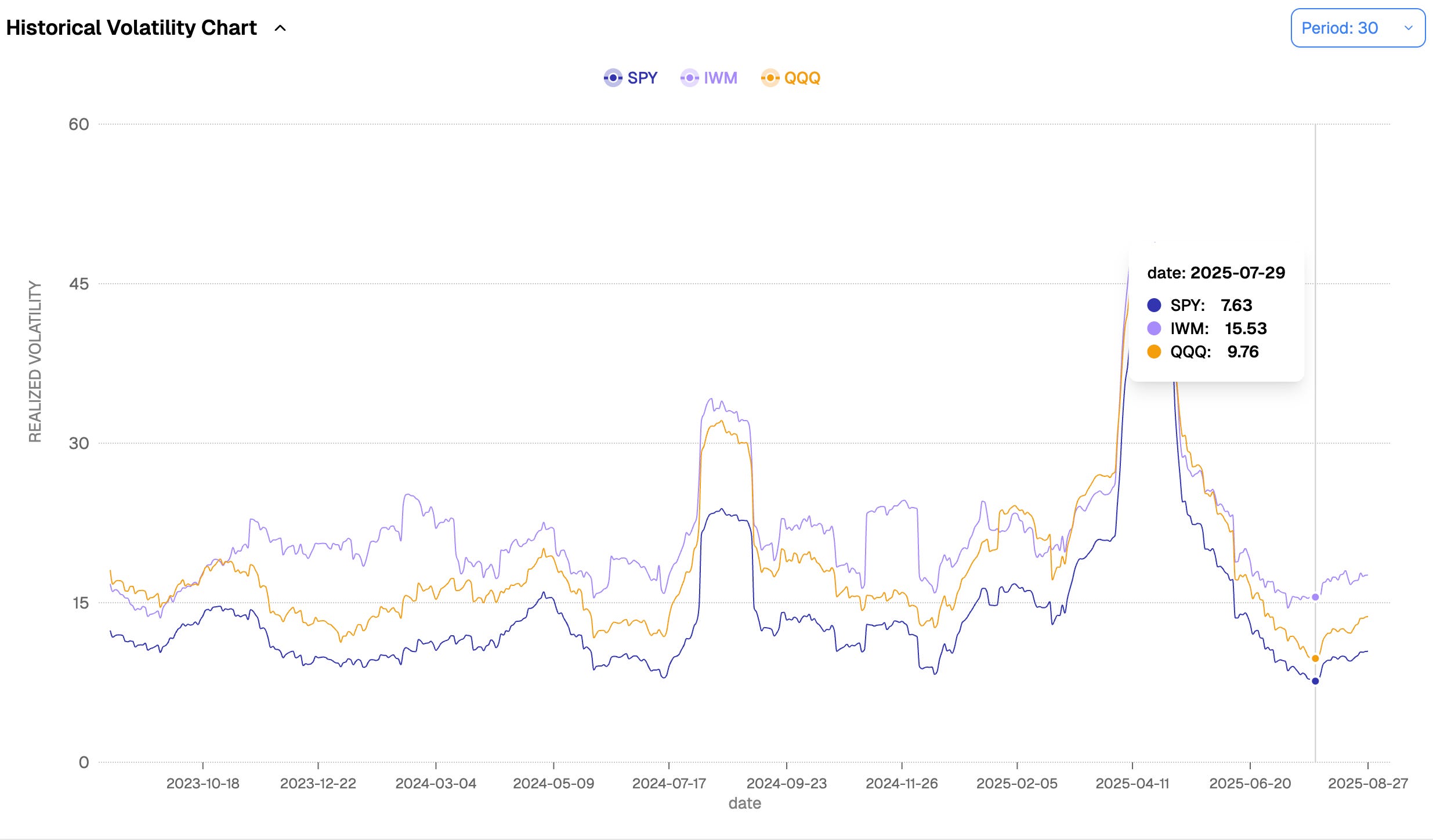Viewport: 1433px width, 840px height.
Task: Click the QQQ highlighted data point
Action: (x=1315, y=658)
